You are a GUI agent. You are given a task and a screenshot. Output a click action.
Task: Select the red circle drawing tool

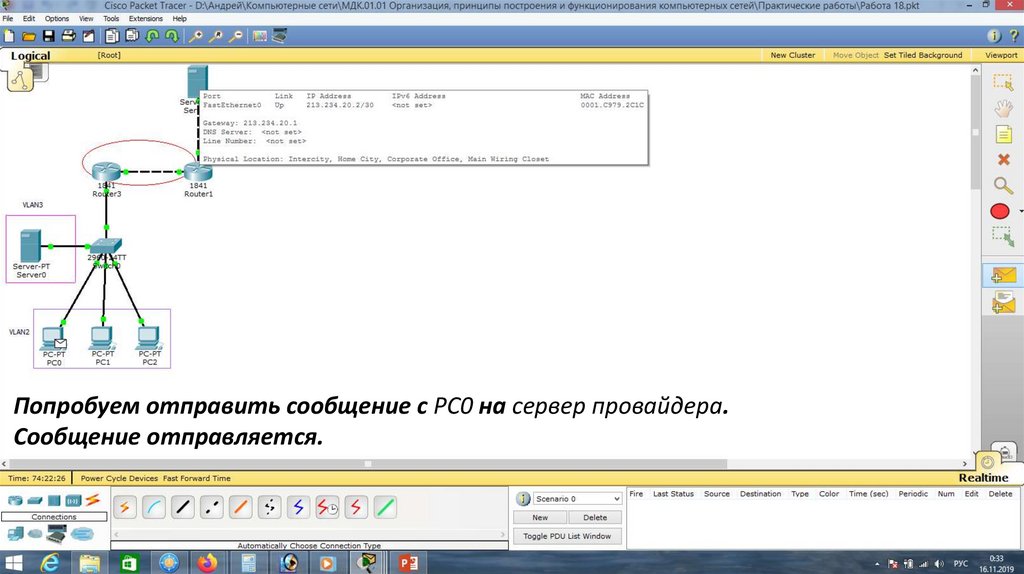(999, 211)
